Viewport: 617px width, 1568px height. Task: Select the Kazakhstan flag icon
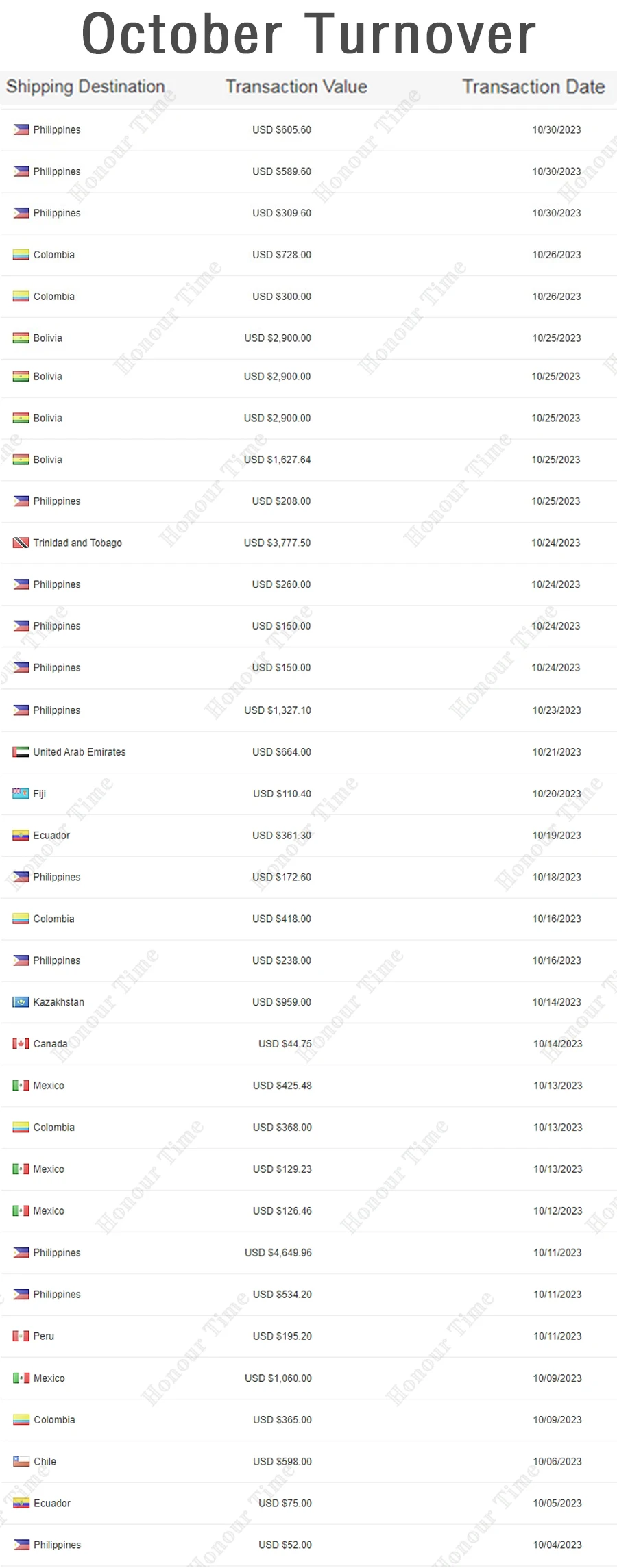click(x=21, y=1001)
